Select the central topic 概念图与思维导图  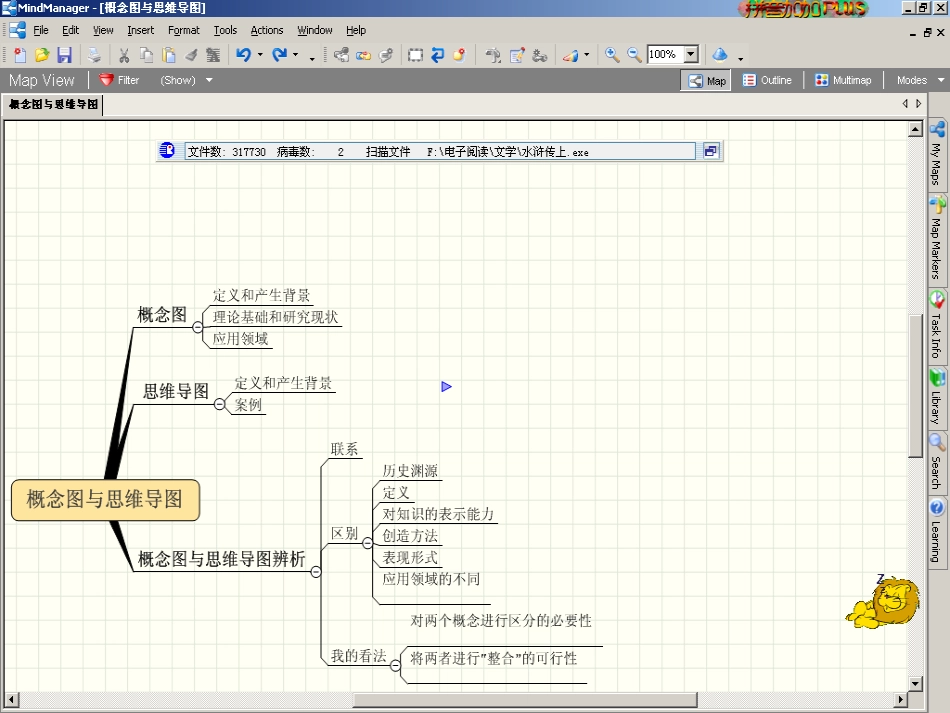tap(105, 500)
